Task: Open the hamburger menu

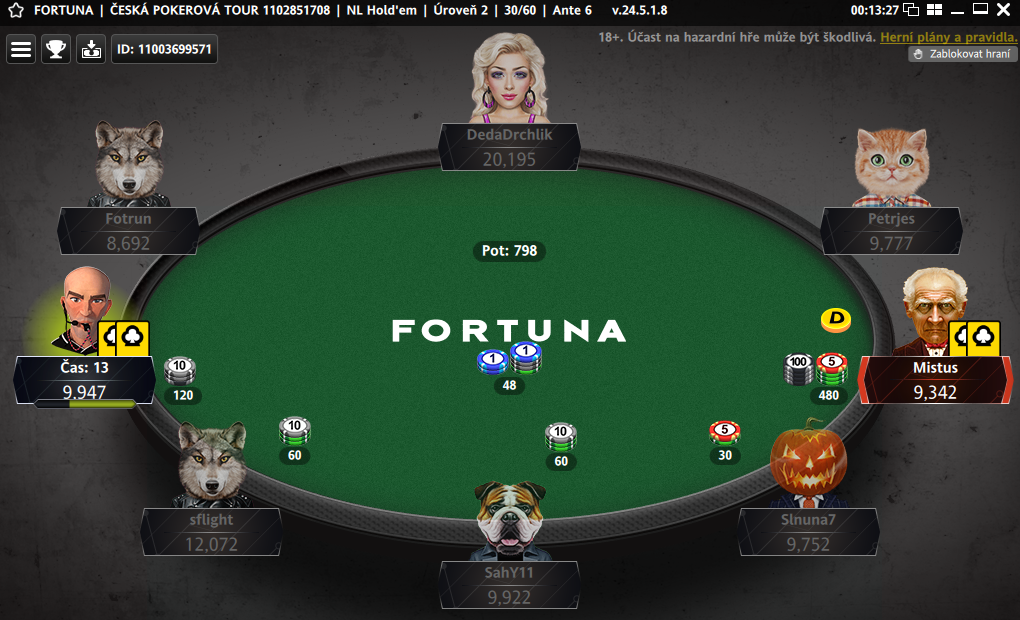Action: coord(21,49)
